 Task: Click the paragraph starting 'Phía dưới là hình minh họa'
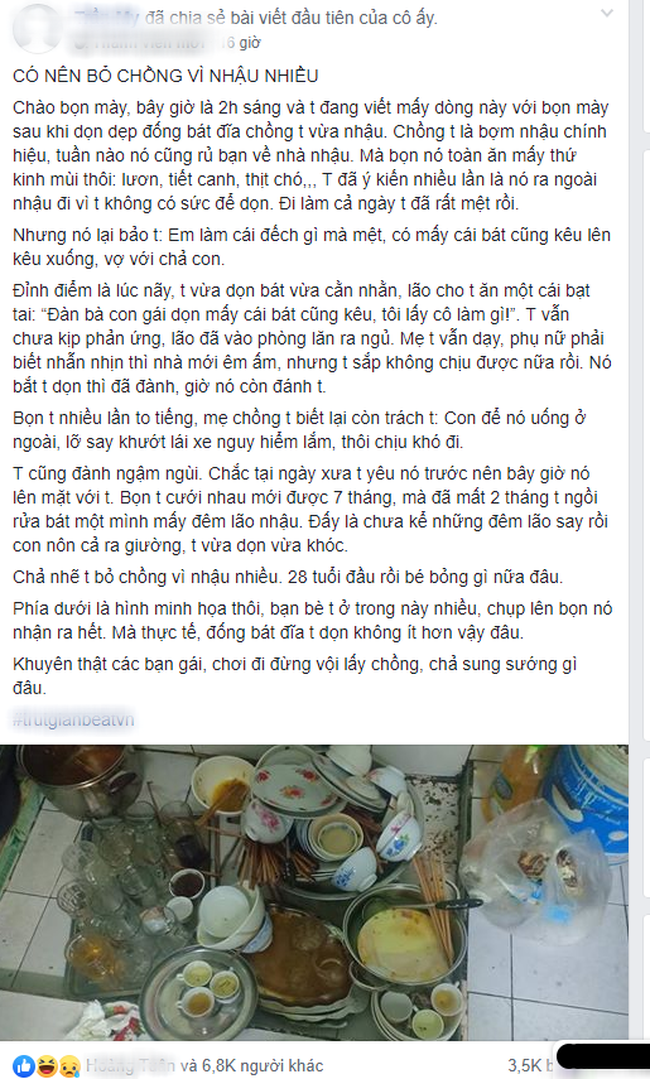pyautogui.click(x=312, y=621)
